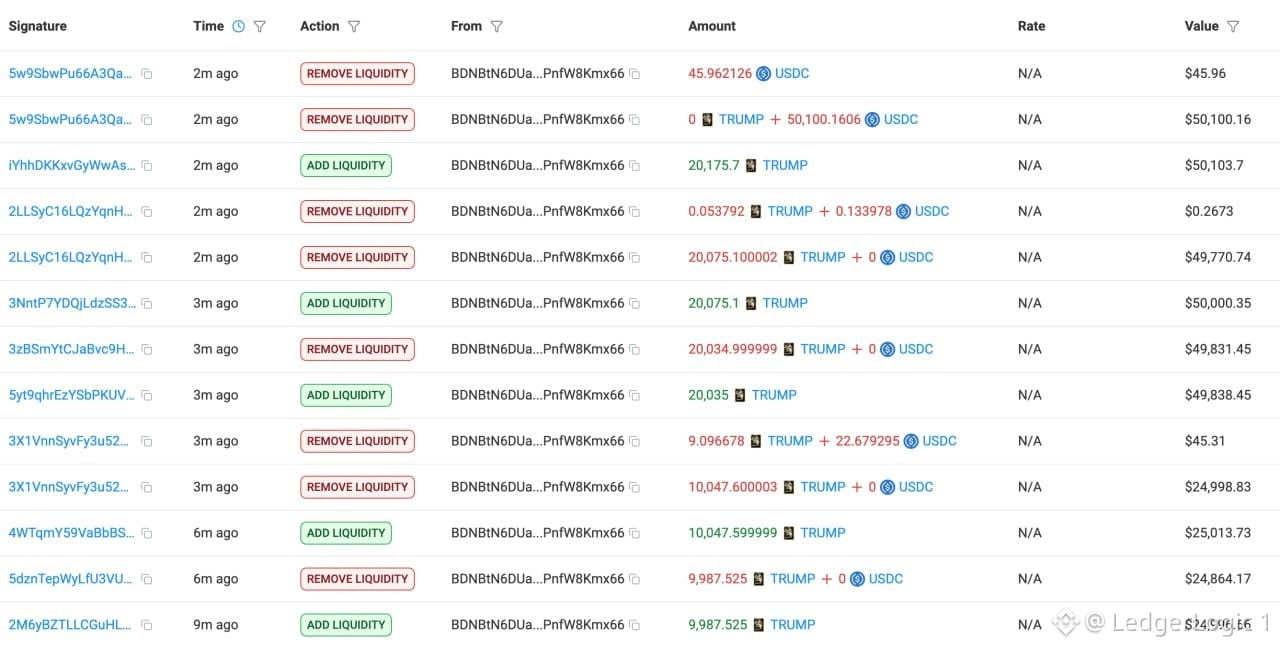Viewport: 1280px width, 647px height.
Task: Click the USDC token in the 22.679295 row
Action: pyautogui.click(x=940, y=442)
